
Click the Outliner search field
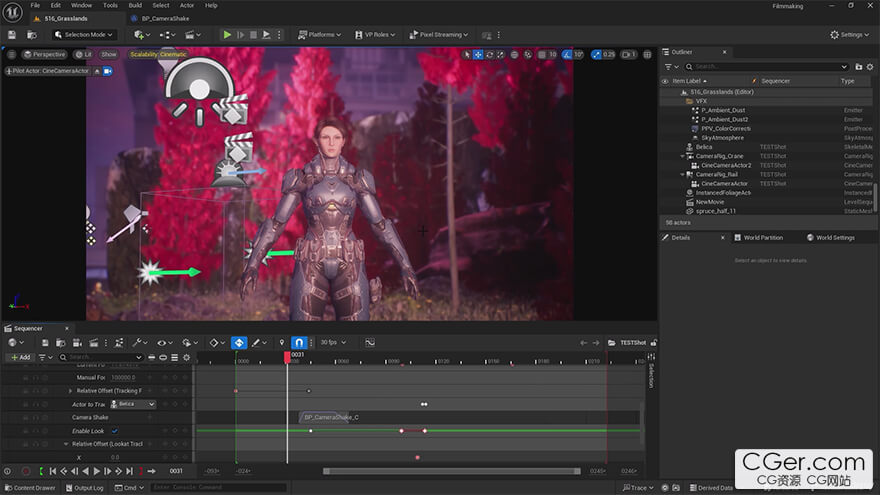767,67
